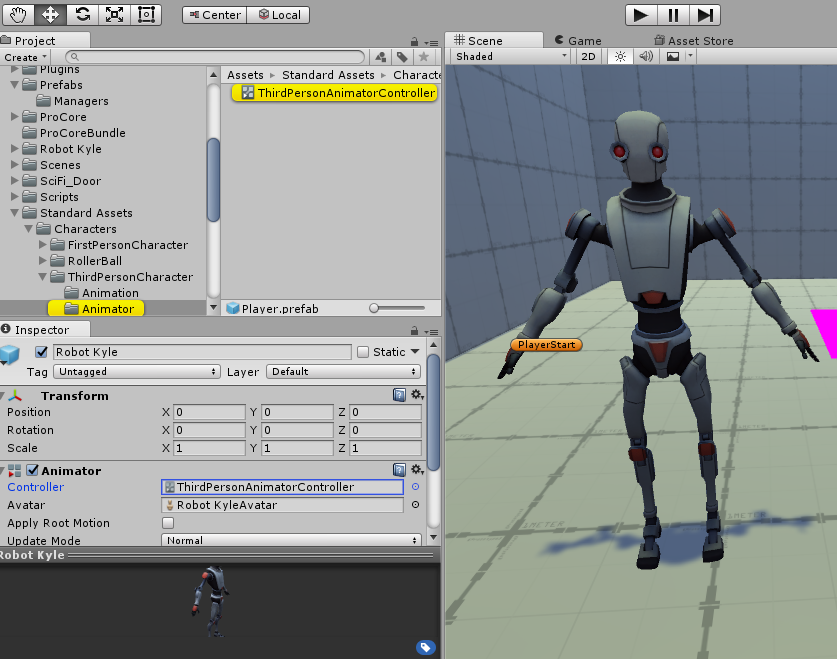Click the Project search field
The width and height of the screenshot is (837, 659).
(215, 57)
